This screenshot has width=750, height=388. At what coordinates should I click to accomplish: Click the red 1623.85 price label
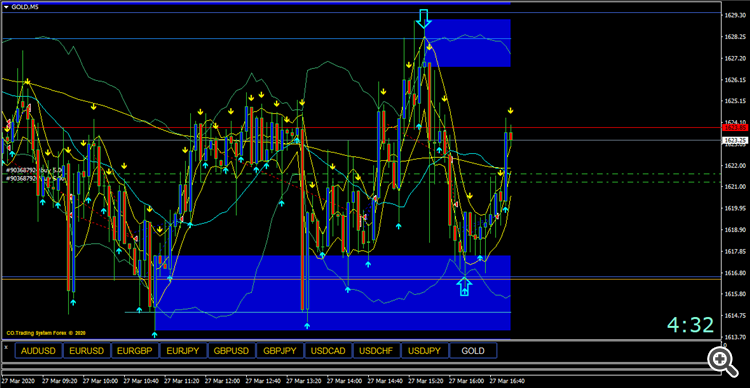pyautogui.click(x=736, y=128)
